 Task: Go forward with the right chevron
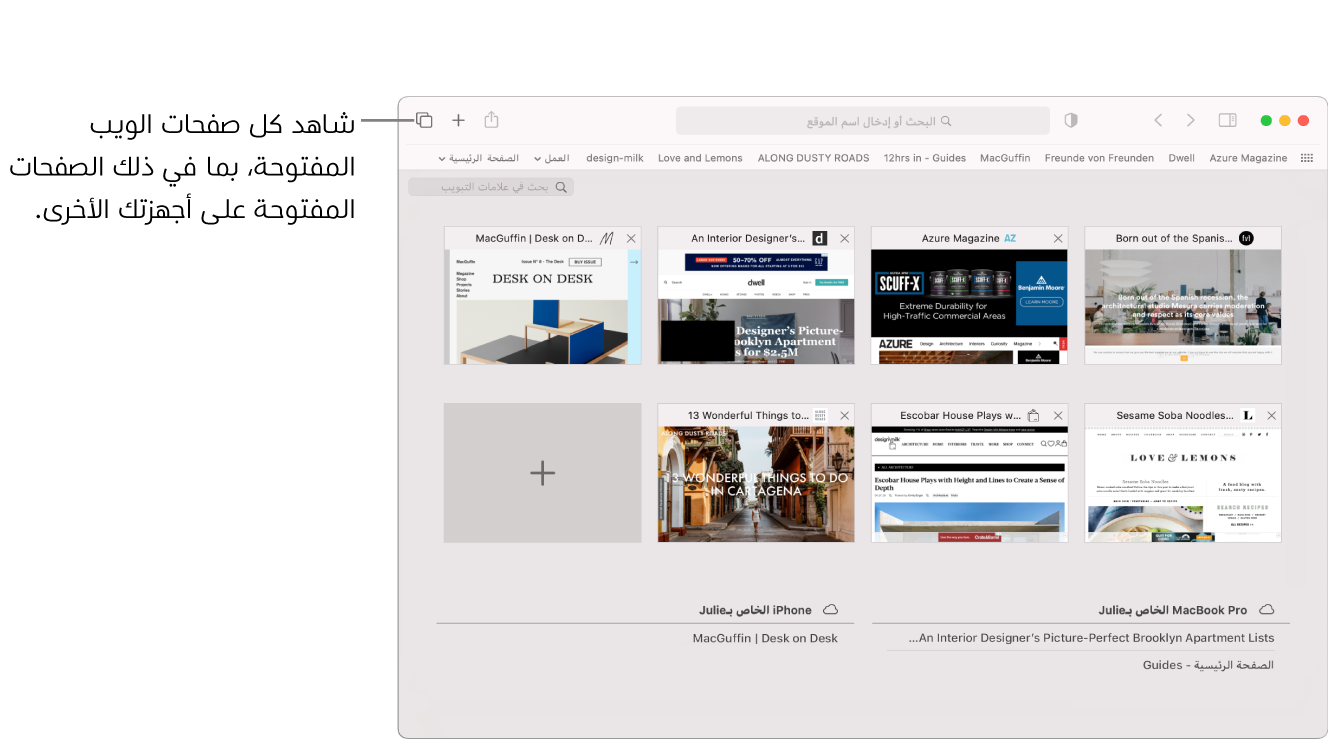(x=1190, y=120)
